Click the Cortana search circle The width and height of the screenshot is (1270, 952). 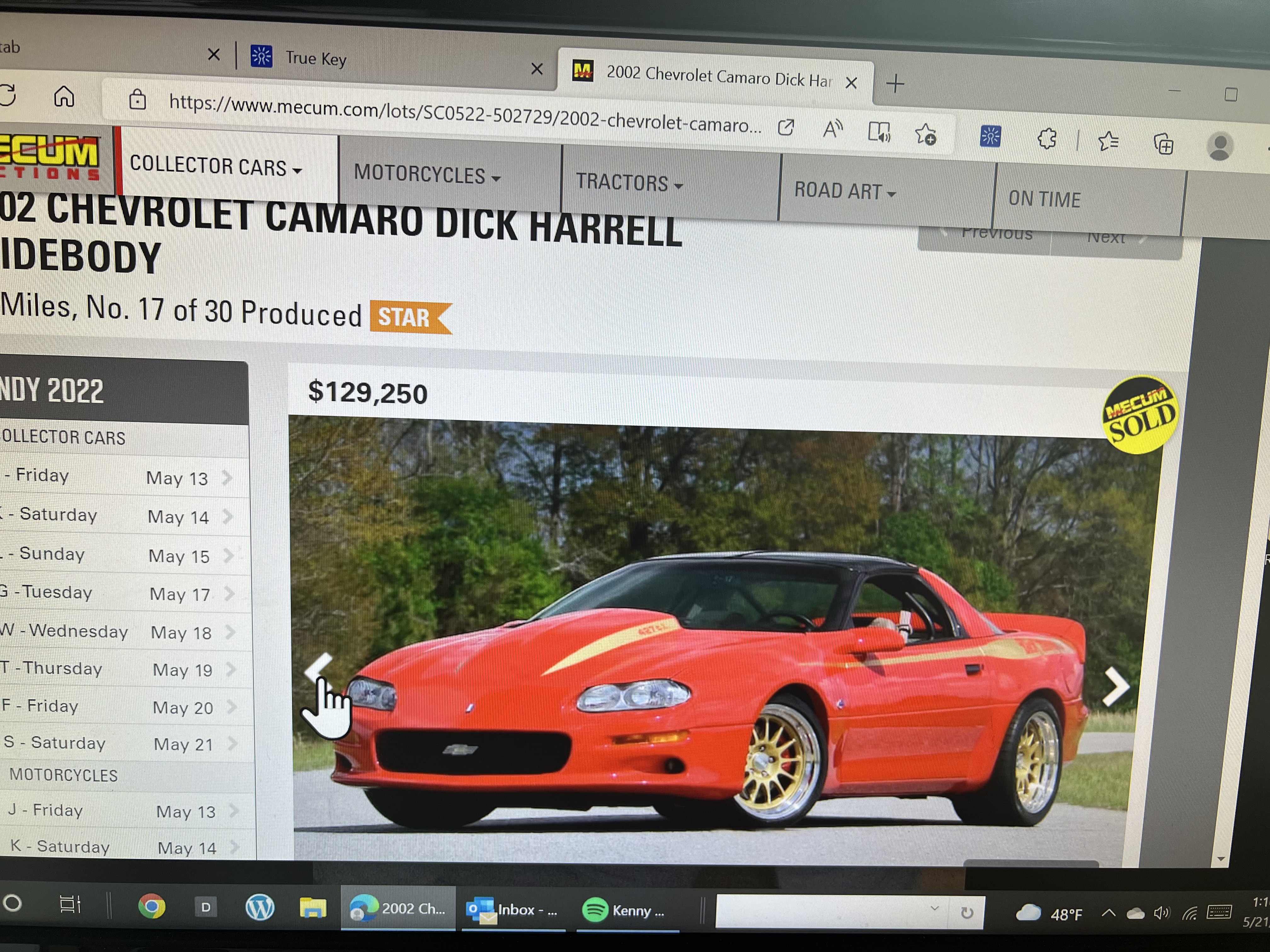click(x=13, y=903)
